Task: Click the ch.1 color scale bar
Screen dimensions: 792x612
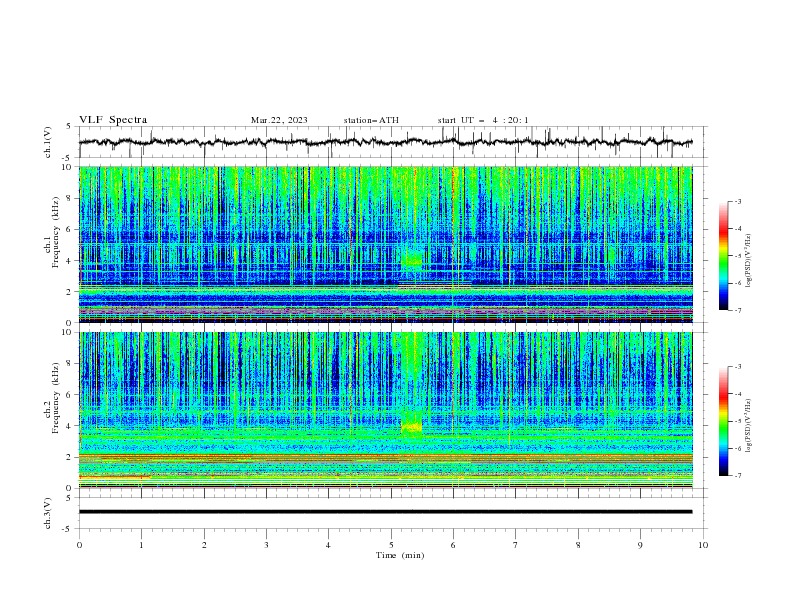Action: pyautogui.click(x=724, y=256)
